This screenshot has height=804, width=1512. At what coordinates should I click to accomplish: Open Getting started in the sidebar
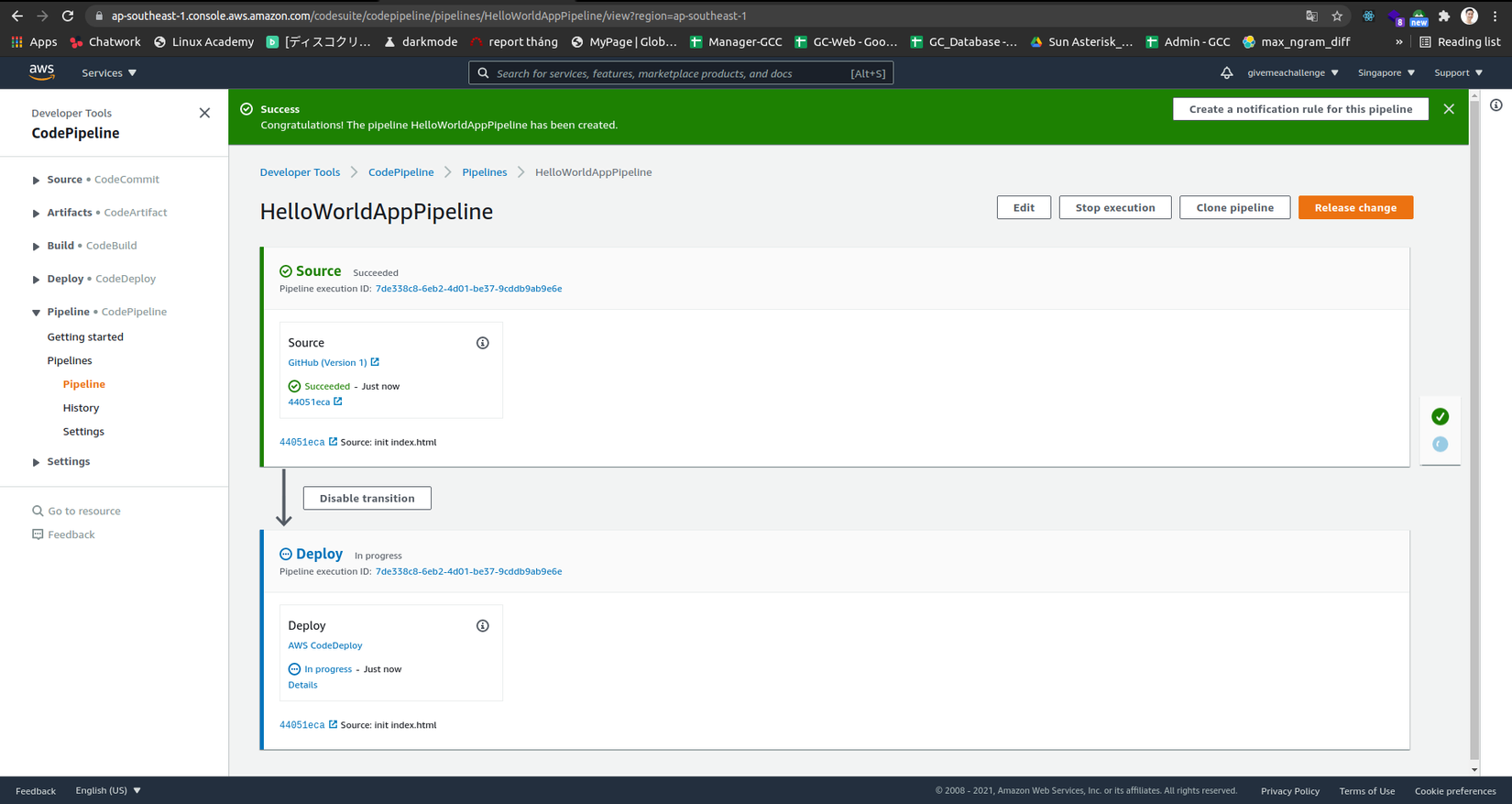click(85, 337)
